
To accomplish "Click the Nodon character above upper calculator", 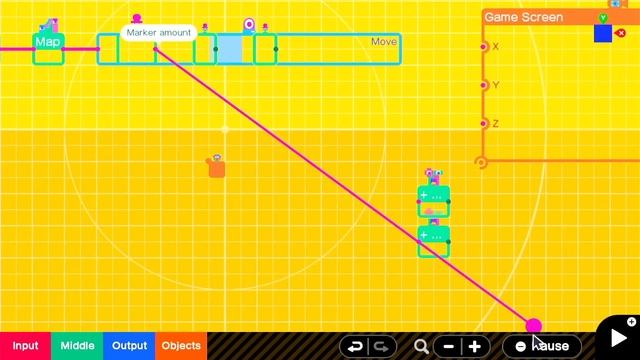I will (433, 177).
